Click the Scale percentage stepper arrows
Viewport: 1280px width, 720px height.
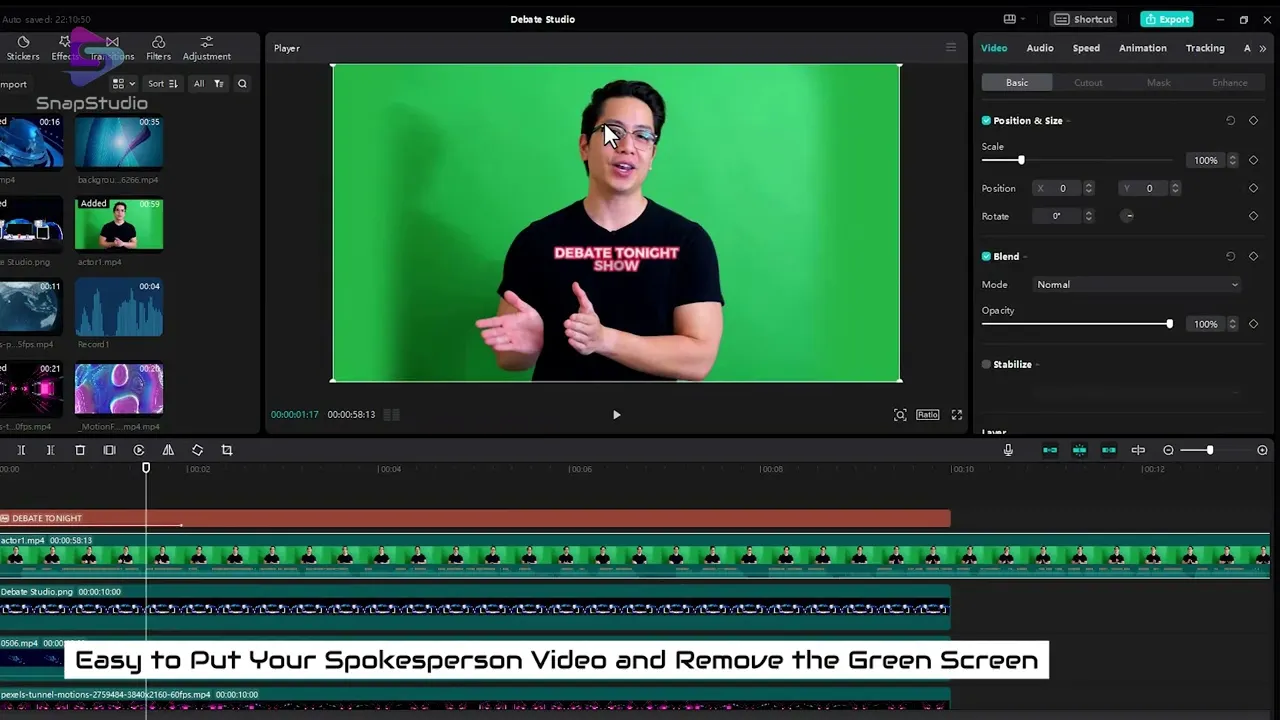pos(1232,160)
